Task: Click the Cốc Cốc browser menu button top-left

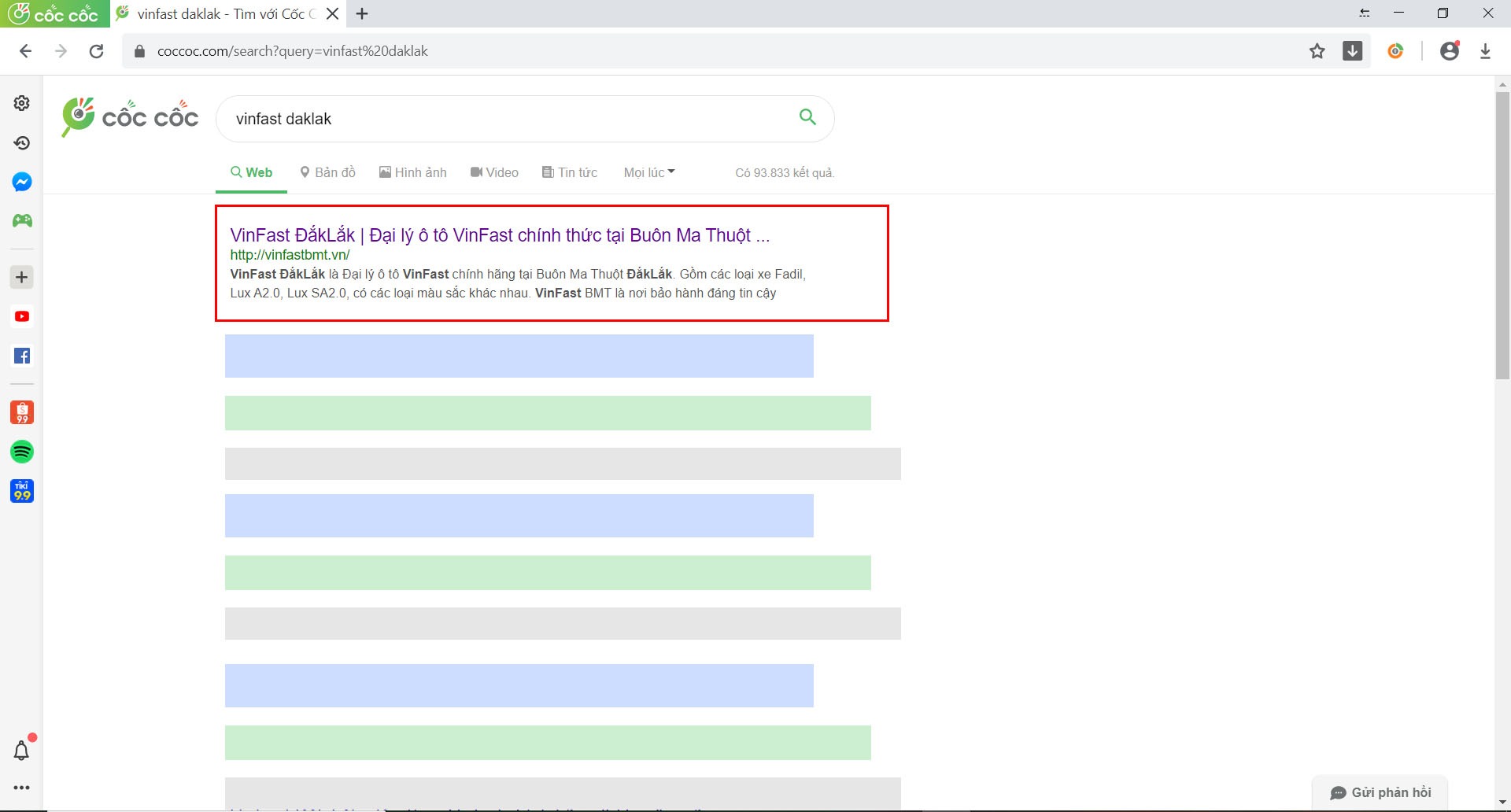Action: [x=54, y=13]
